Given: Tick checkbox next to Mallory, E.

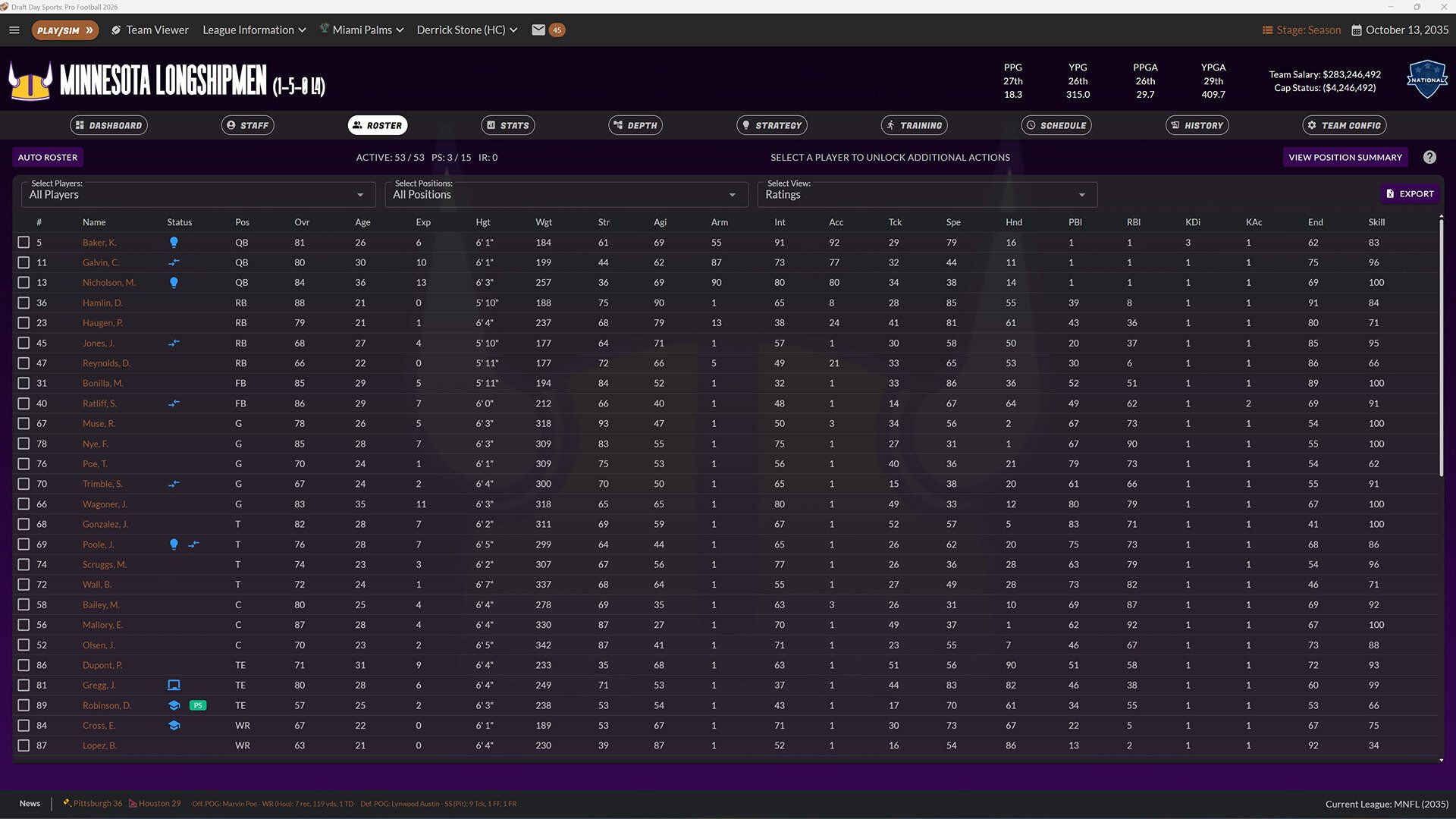Looking at the screenshot, I should pos(24,625).
